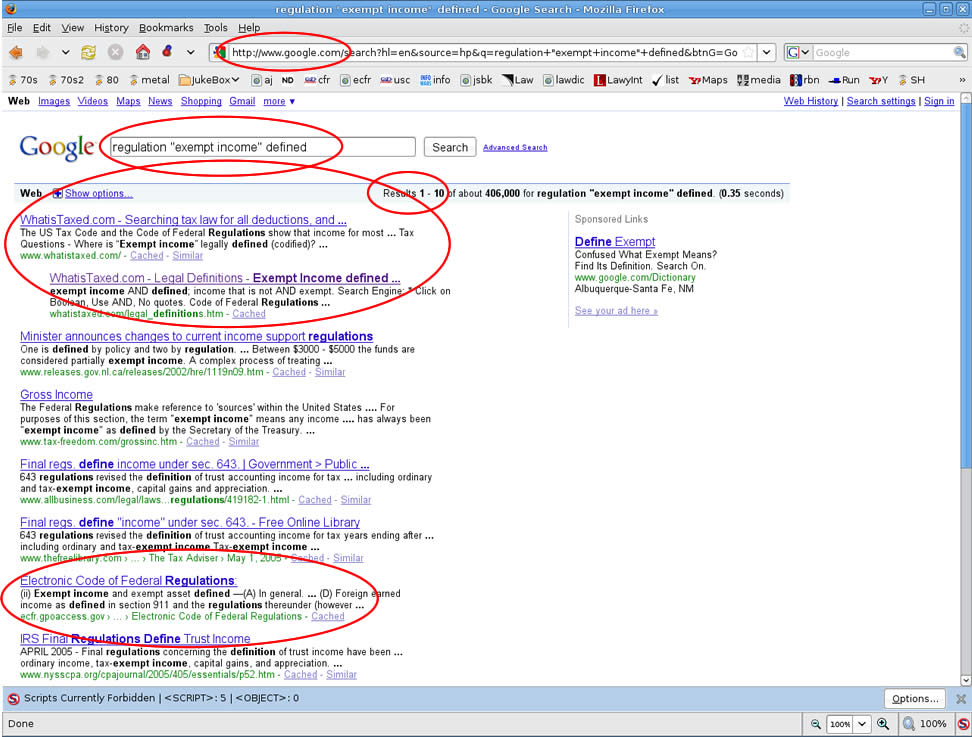Open the Advanced Search link
This screenshot has height=737, width=972.
[515, 148]
